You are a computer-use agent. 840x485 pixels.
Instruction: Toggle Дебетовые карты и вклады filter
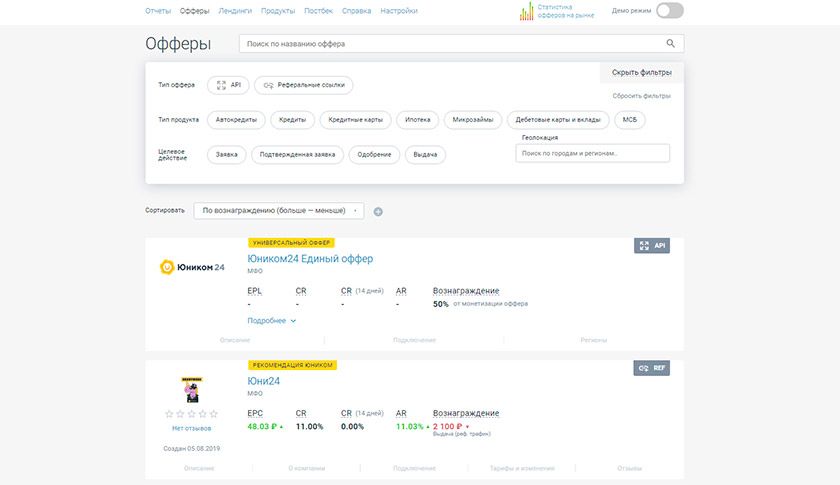[558, 120]
